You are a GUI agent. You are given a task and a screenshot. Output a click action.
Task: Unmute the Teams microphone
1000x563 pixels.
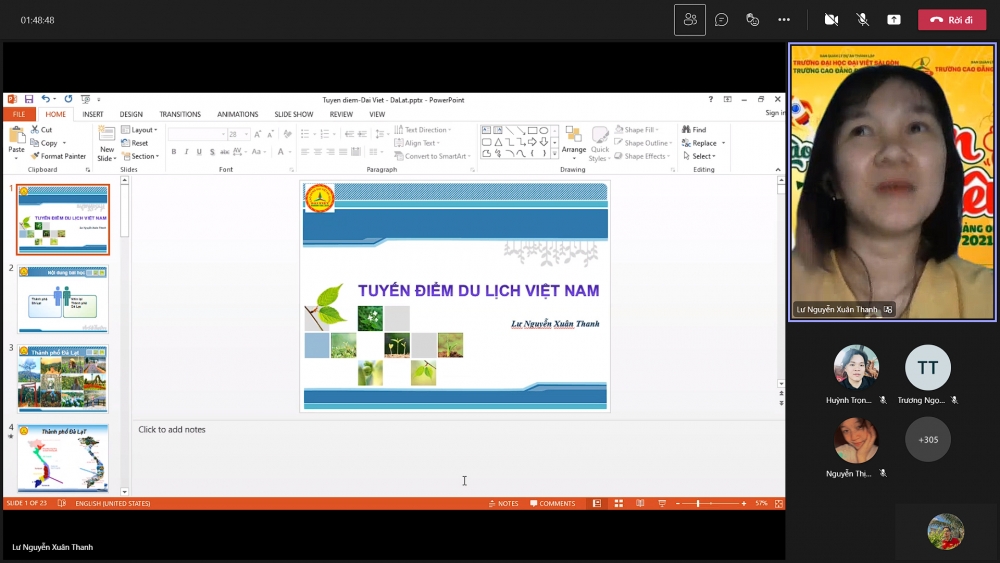point(863,20)
